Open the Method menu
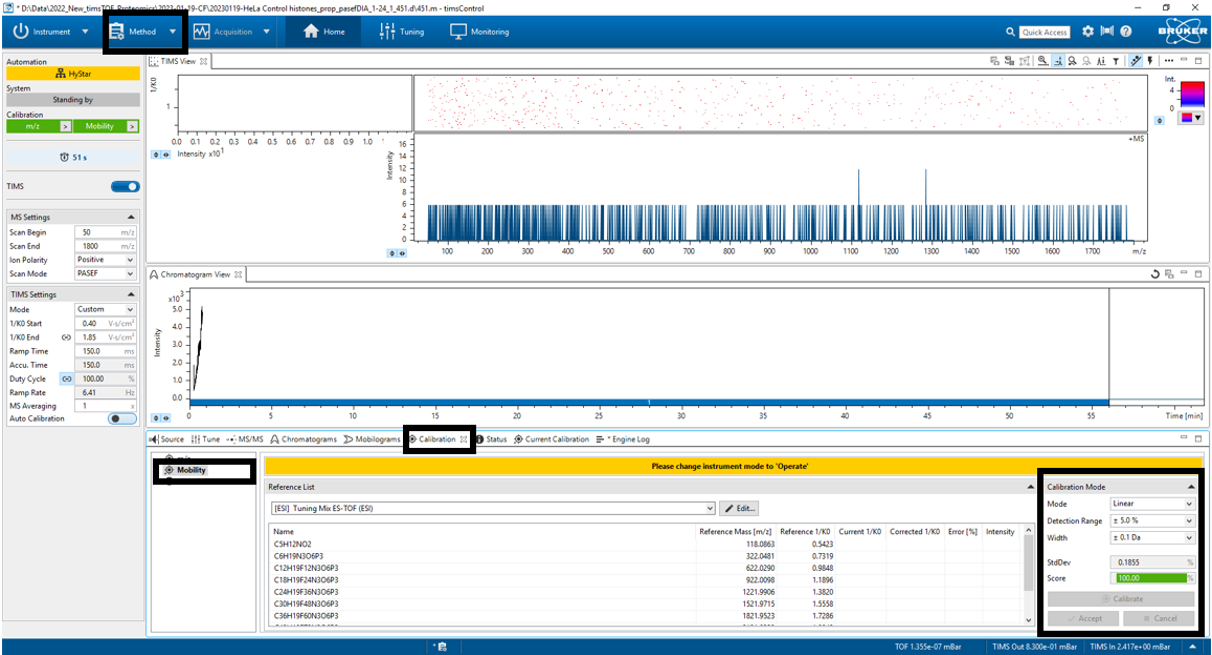The width and height of the screenshot is (1212, 655). click(x=145, y=31)
